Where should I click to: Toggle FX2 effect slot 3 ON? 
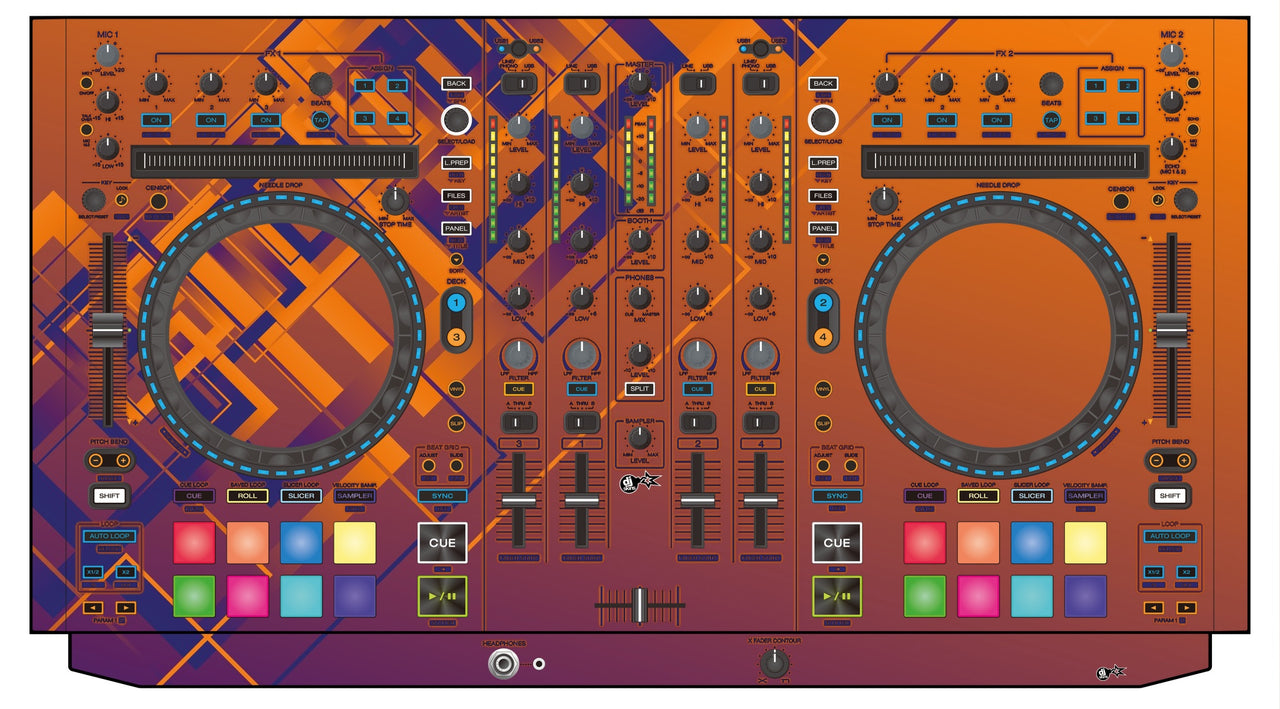coord(997,120)
